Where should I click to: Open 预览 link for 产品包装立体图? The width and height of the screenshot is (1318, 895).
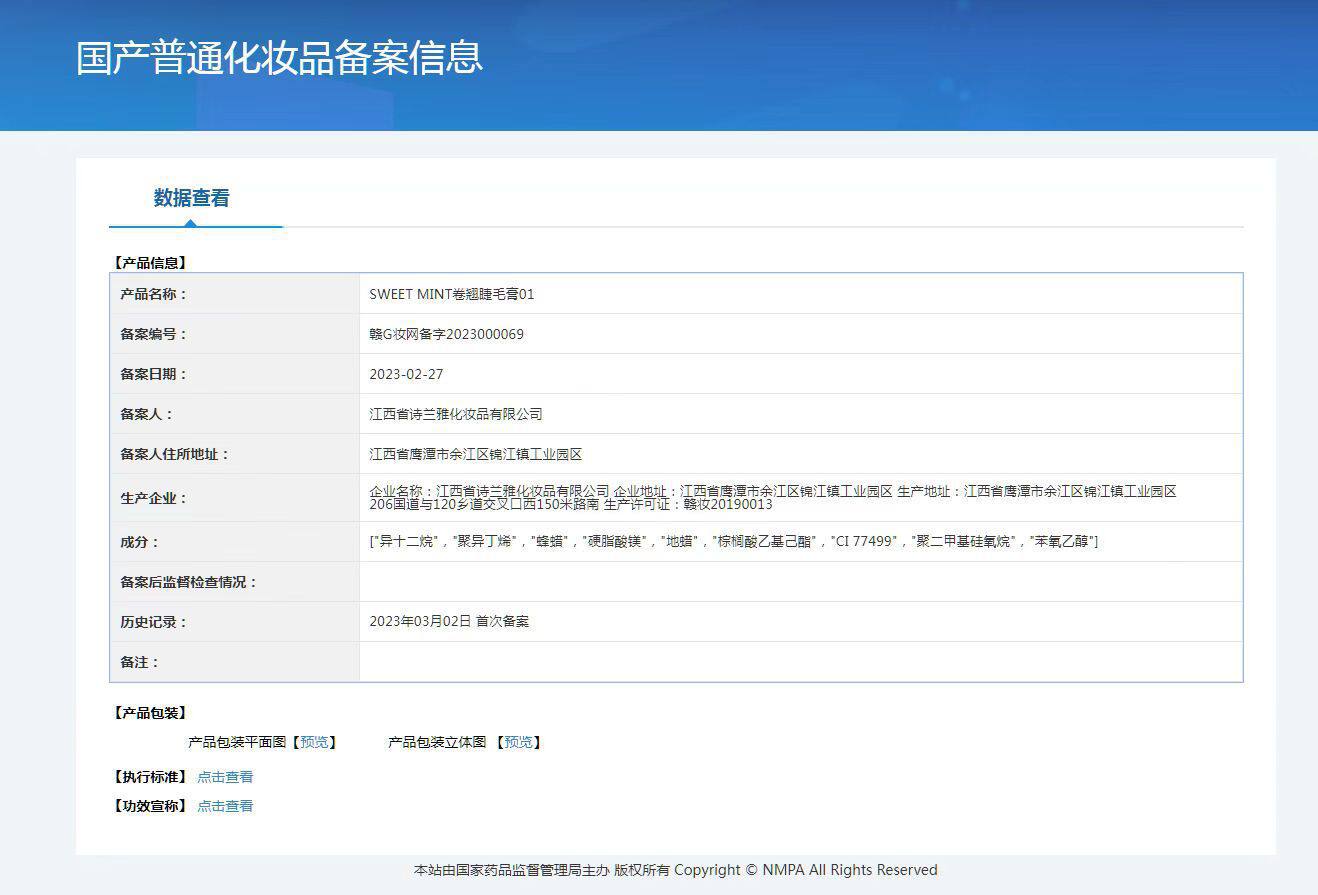[x=518, y=742]
